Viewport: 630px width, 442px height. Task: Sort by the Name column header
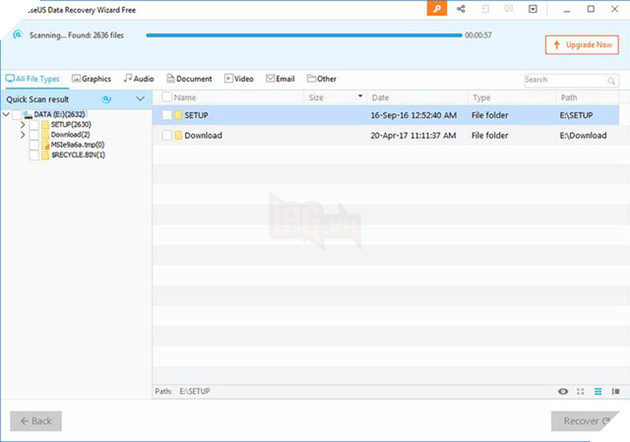click(185, 98)
